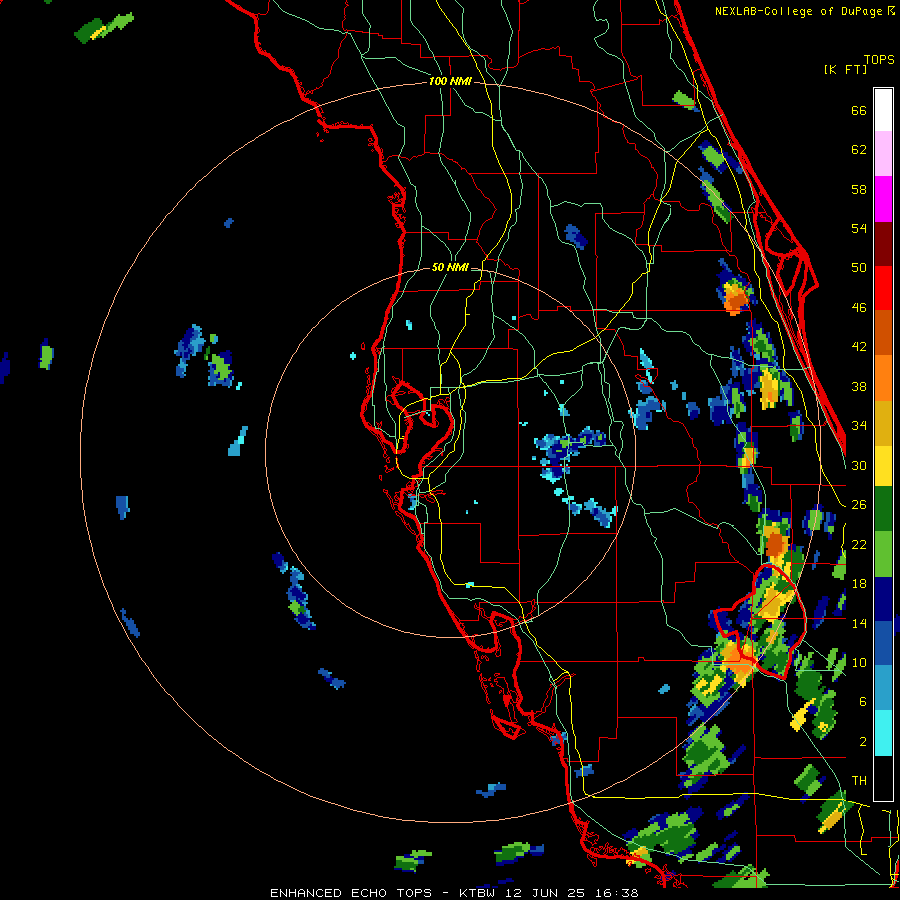
Task: Click the '34' legend value
Action: pos(859,426)
